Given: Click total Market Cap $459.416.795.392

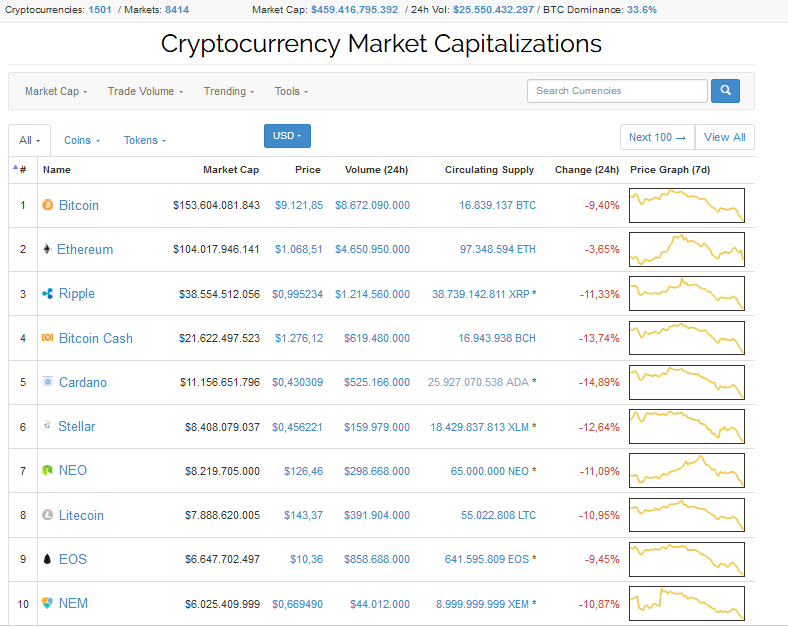Looking at the screenshot, I should [x=354, y=10].
